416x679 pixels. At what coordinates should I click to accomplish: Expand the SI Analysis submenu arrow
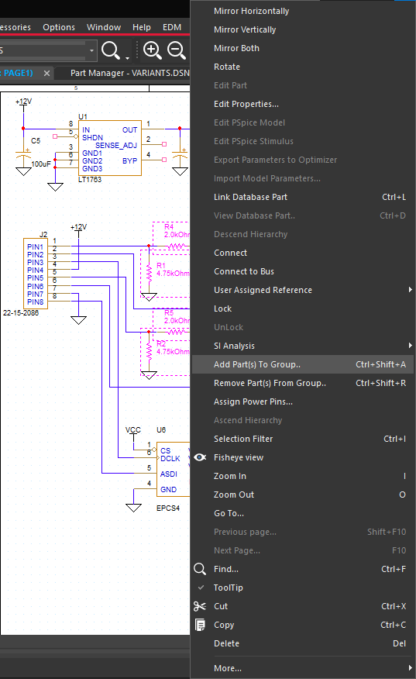click(x=410, y=346)
